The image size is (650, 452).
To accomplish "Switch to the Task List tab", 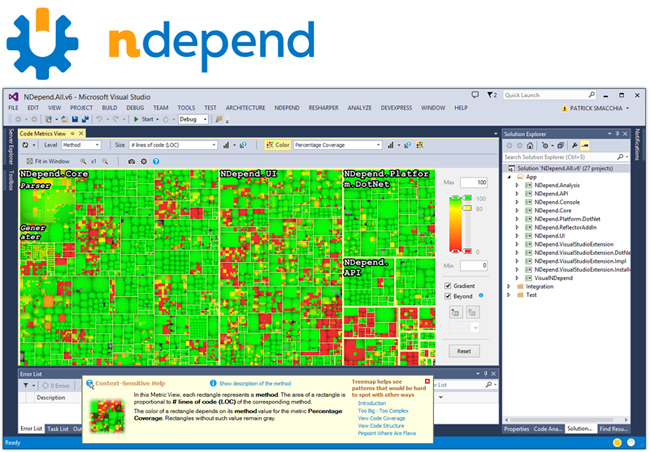I will click(x=58, y=429).
